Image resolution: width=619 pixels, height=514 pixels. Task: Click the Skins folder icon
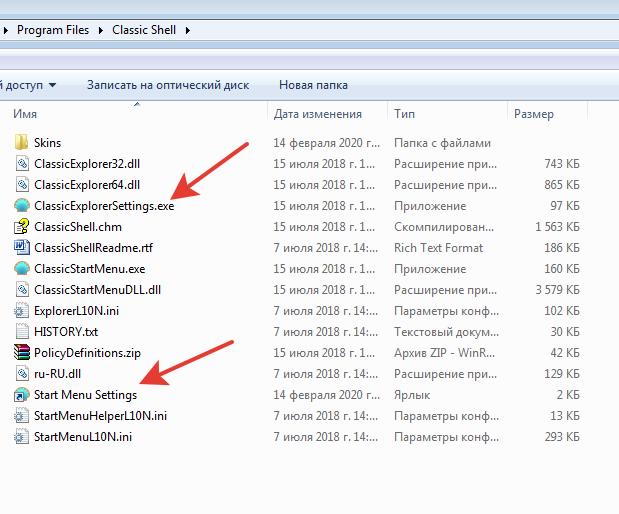22,143
